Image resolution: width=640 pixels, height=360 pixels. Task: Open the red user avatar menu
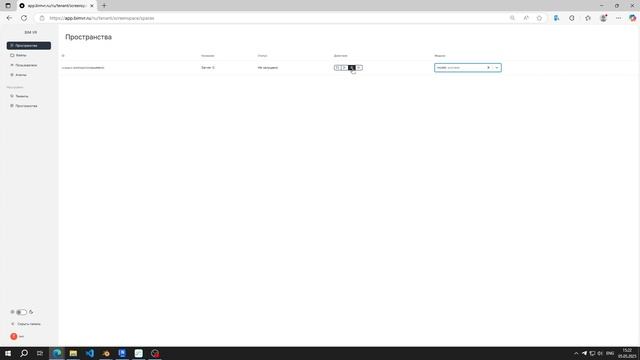click(x=14, y=336)
